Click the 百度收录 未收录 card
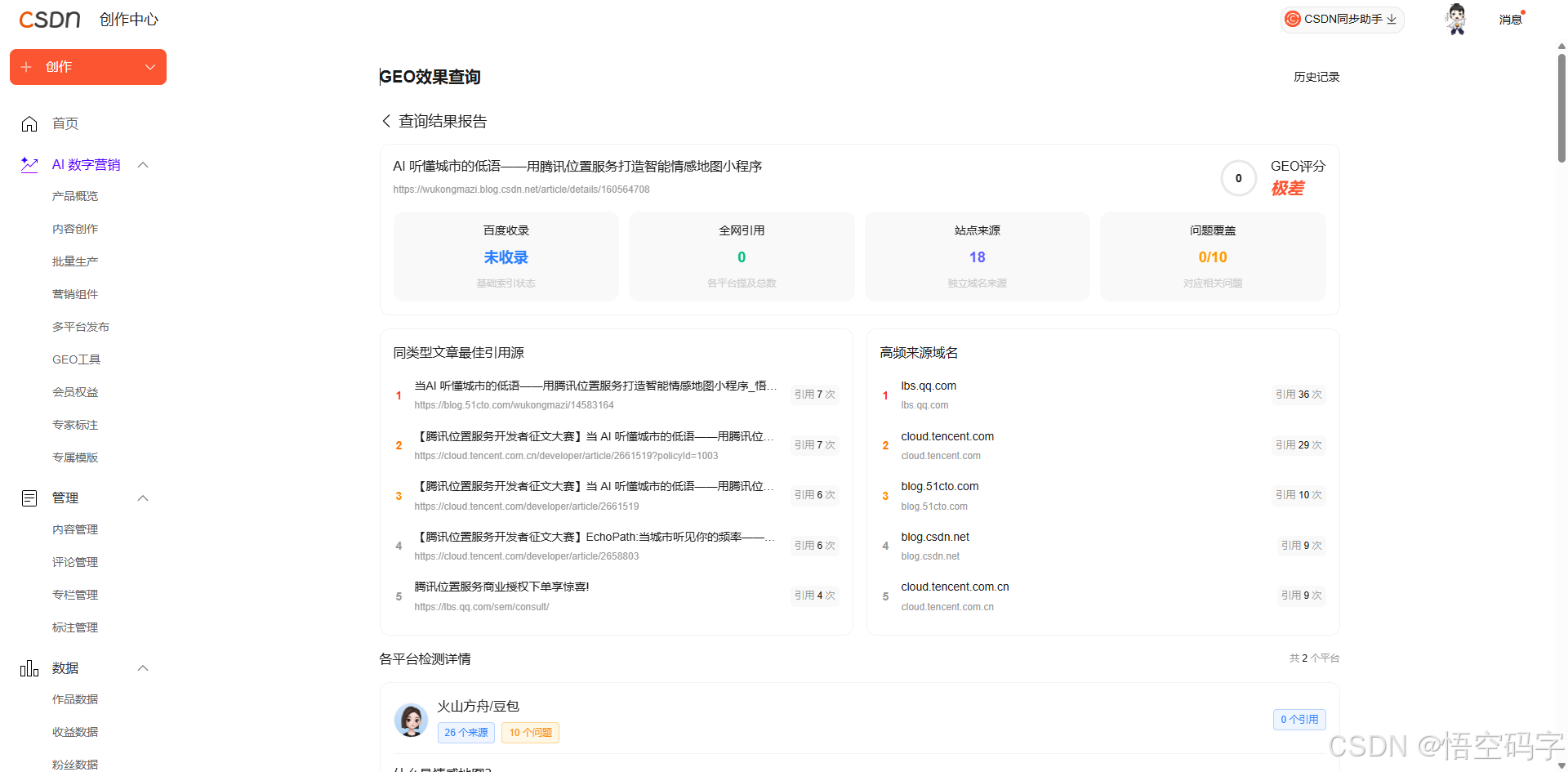Image resolution: width=1568 pixels, height=772 pixels. click(506, 257)
